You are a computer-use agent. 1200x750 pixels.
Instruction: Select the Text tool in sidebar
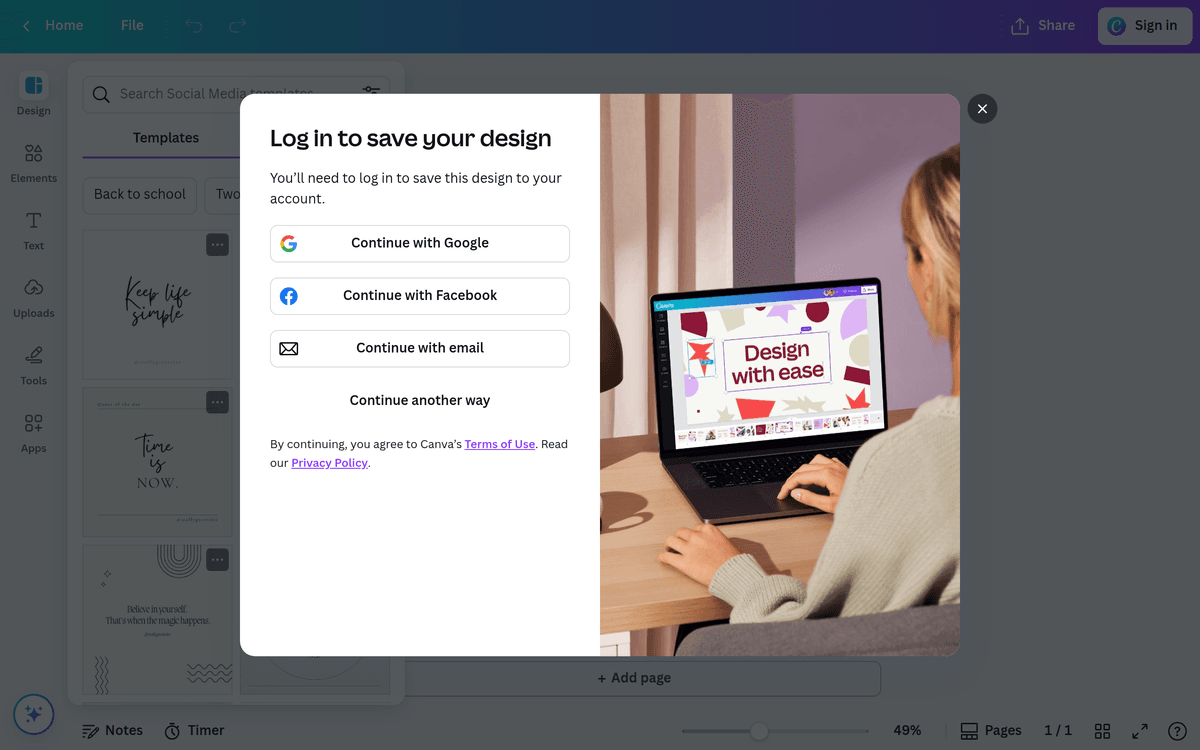click(x=33, y=230)
